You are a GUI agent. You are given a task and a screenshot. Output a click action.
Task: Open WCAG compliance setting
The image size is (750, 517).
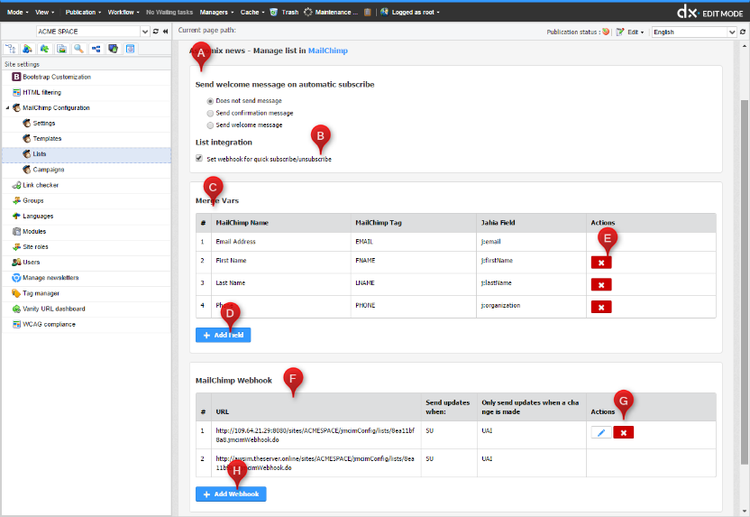49,324
